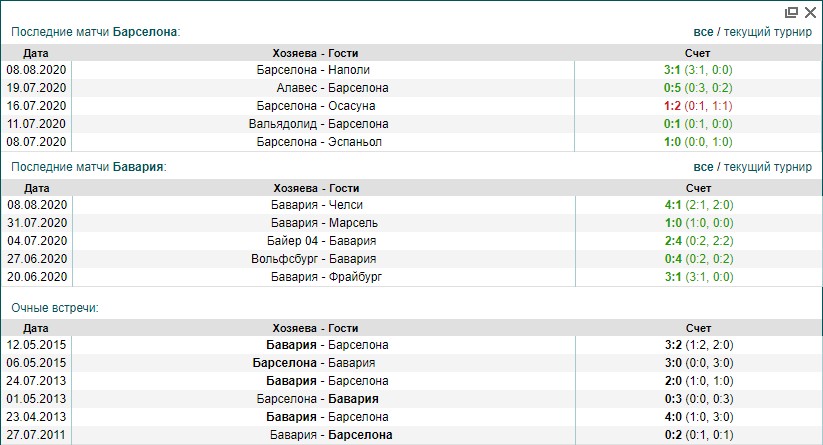Filter Барселона matches by 'текущий турнир'
This screenshot has width=823, height=445.
tap(768, 32)
